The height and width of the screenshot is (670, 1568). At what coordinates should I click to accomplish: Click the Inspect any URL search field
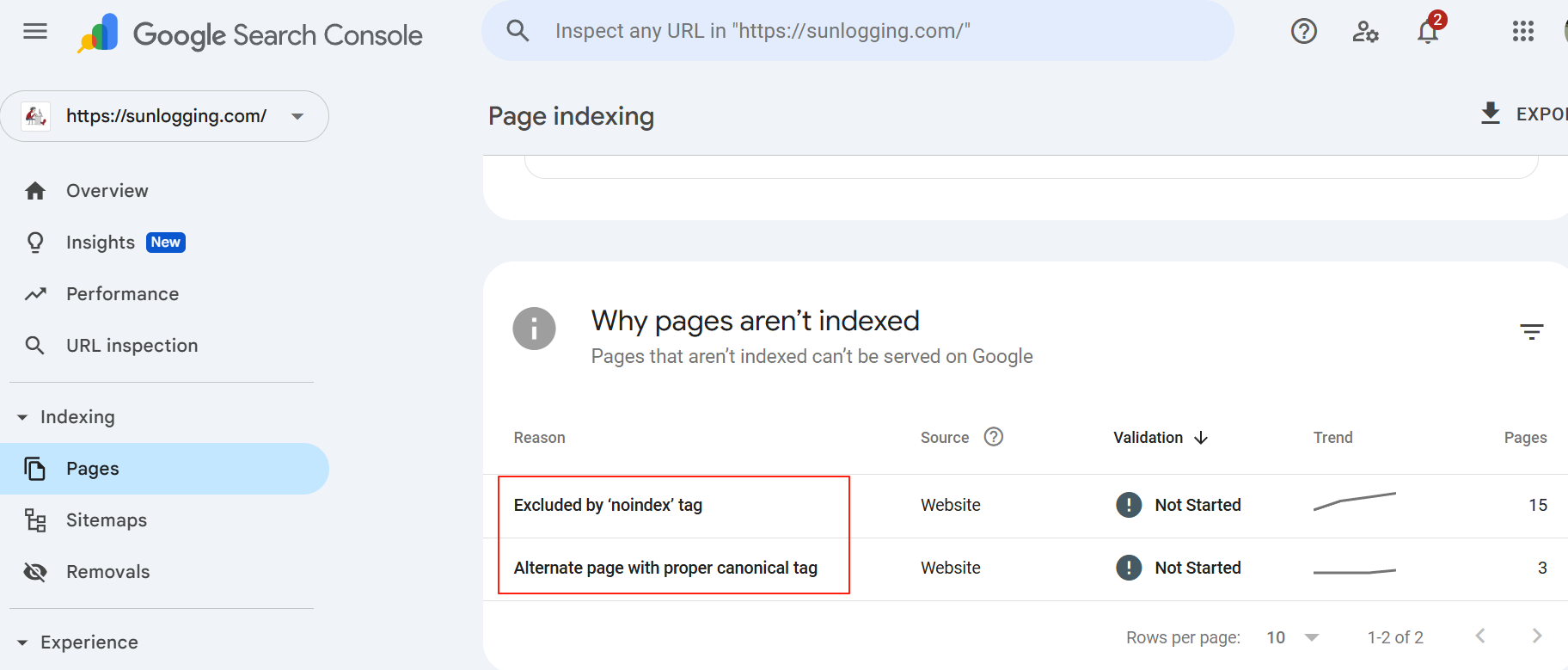point(860,31)
